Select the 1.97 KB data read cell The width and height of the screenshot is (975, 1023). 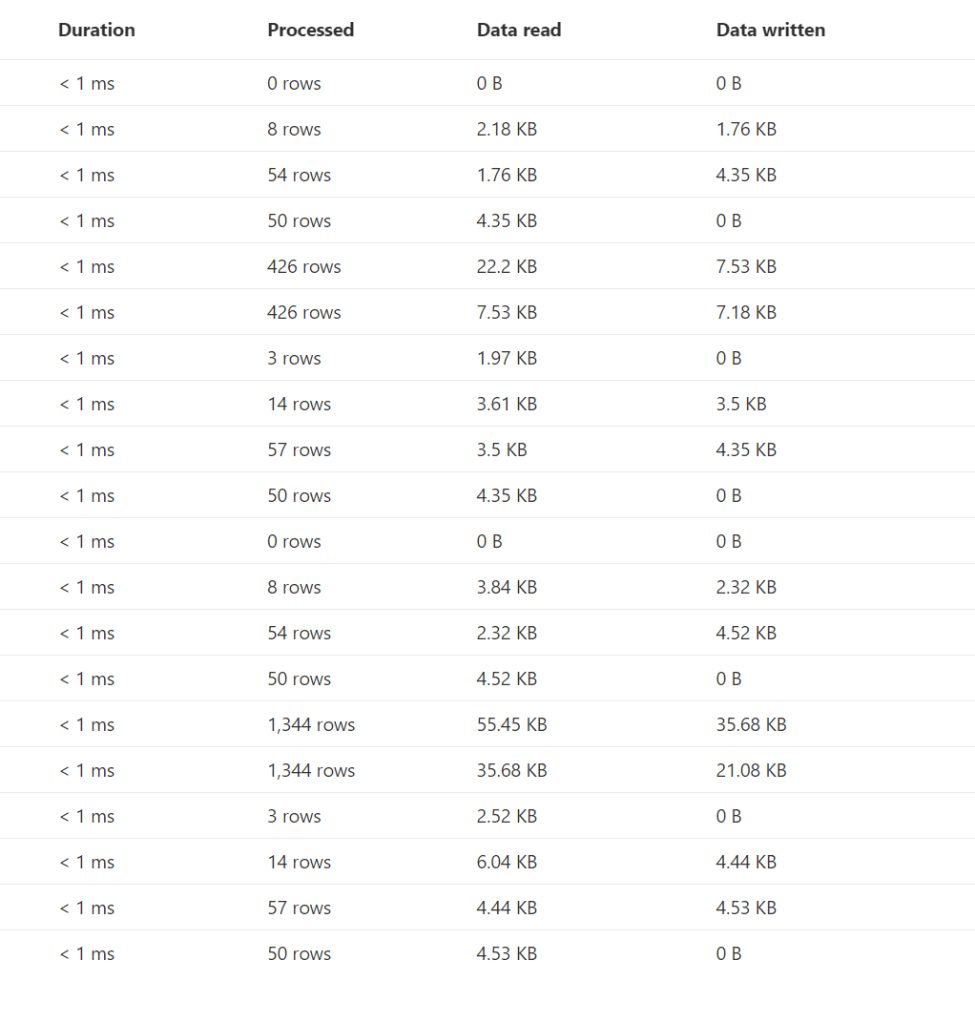tap(506, 358)
